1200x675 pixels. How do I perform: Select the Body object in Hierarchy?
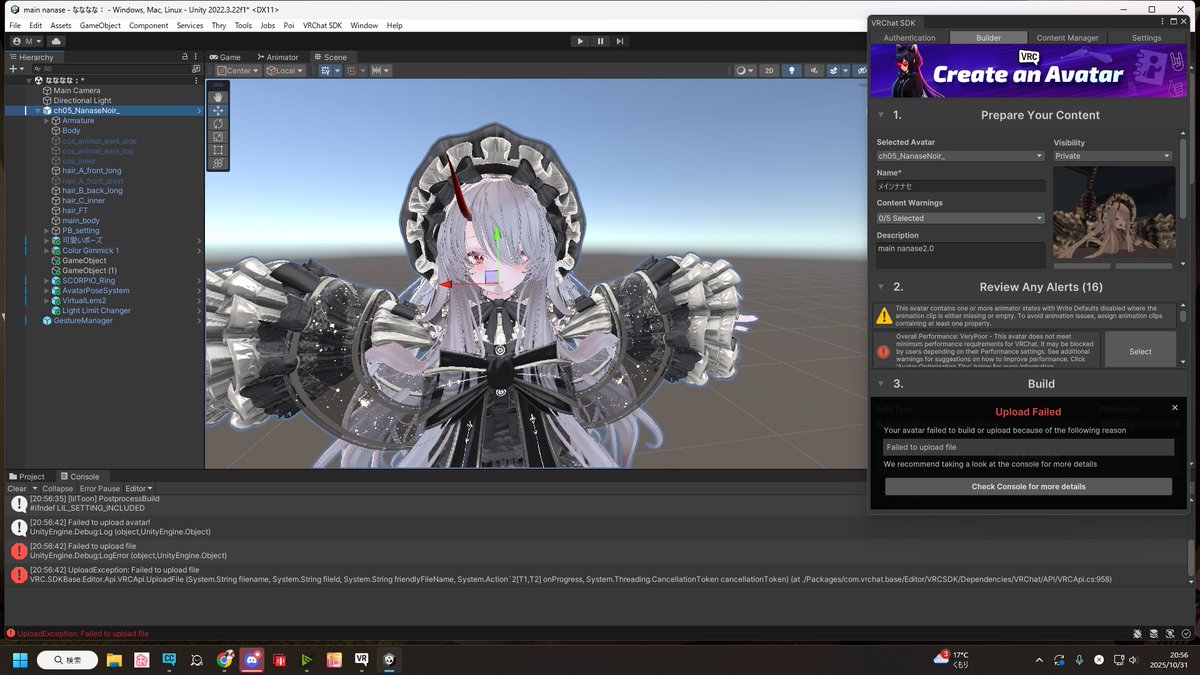click(71, 131)
